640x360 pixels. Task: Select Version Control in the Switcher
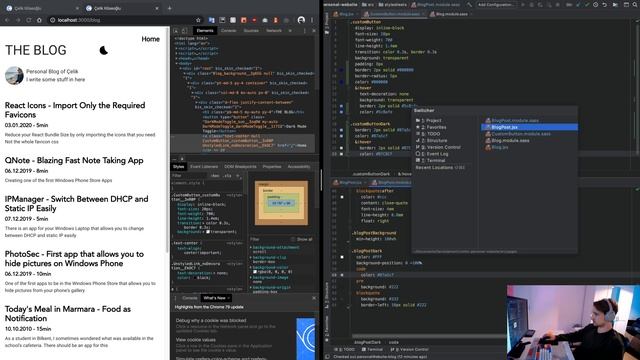[438, 147]
